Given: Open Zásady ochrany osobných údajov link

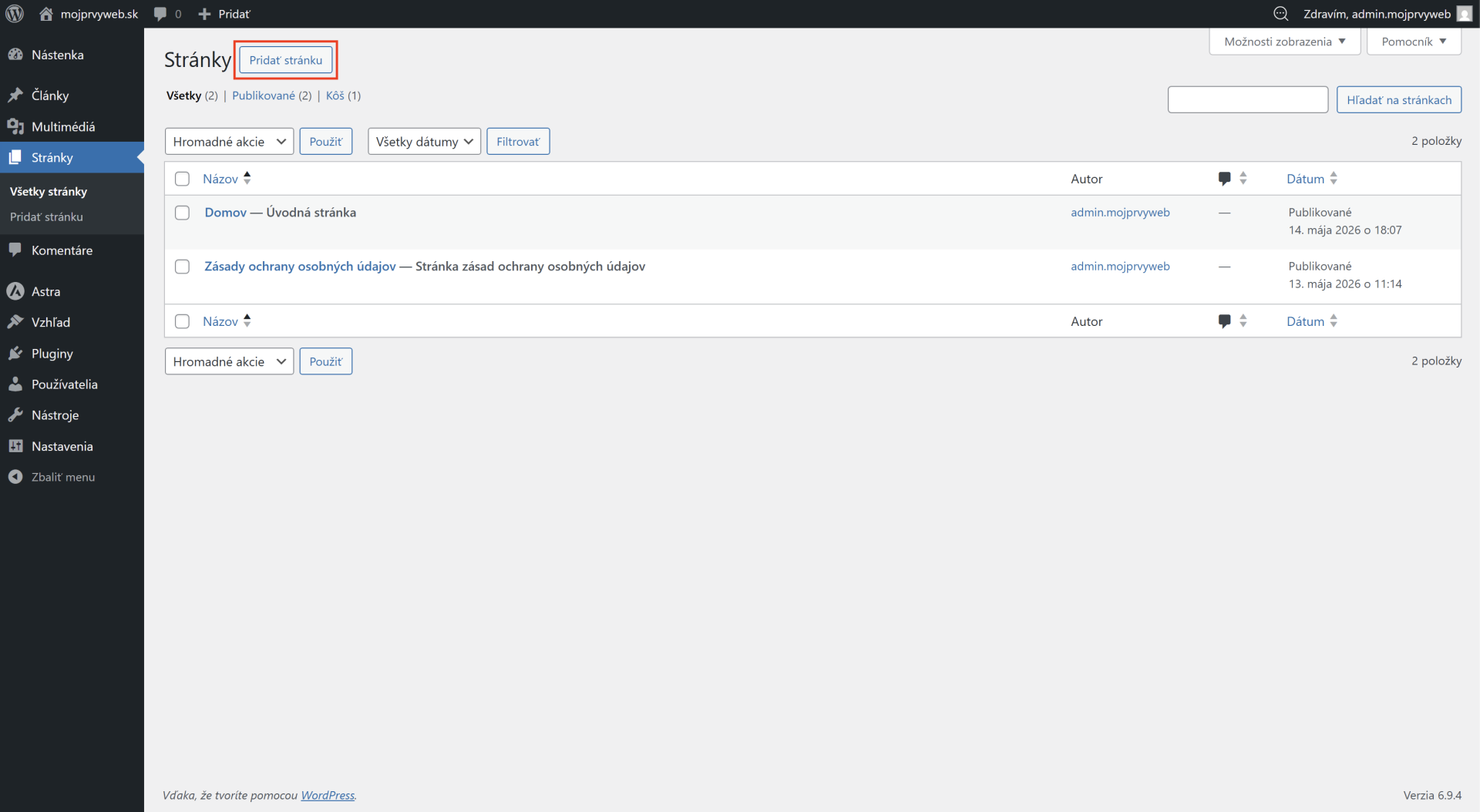Looking at the screenshot, I should point(300,267).
